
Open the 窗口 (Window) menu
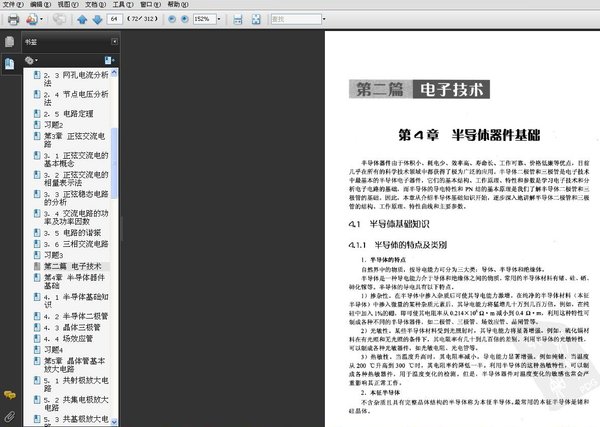151,4
